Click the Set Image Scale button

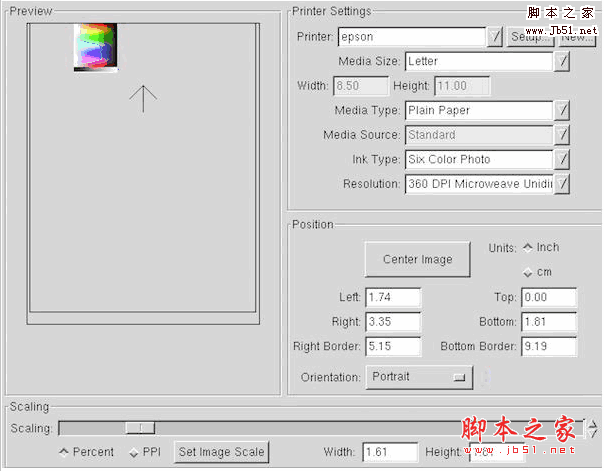tap(221, 452)
